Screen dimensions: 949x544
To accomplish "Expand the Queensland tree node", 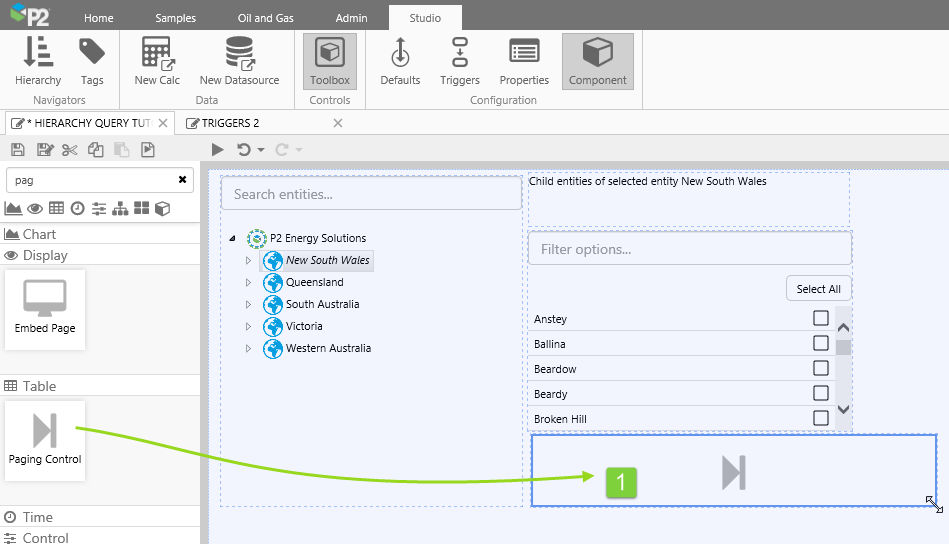I will (249, 283).
